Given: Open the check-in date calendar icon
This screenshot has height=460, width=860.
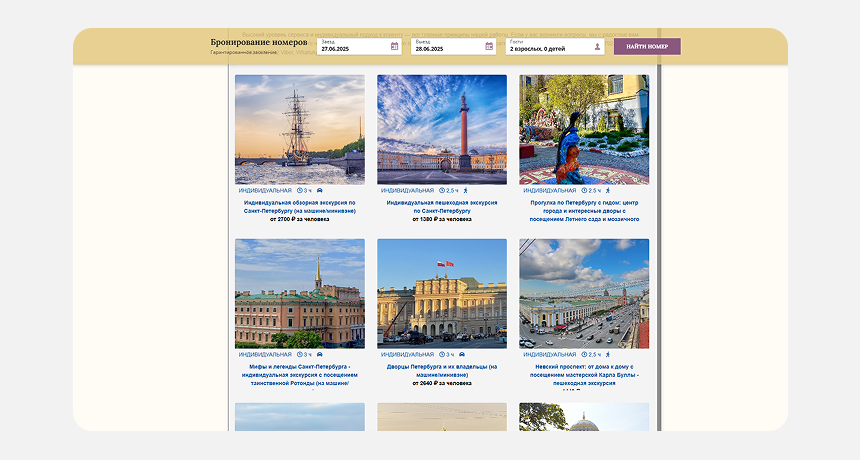Looking at the screenshot, I should coord(394,47).
